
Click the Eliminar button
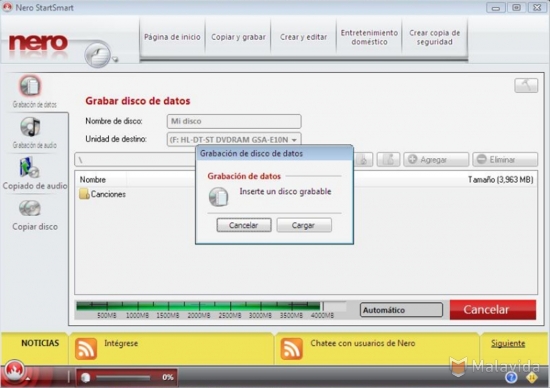tap(505, 160)
